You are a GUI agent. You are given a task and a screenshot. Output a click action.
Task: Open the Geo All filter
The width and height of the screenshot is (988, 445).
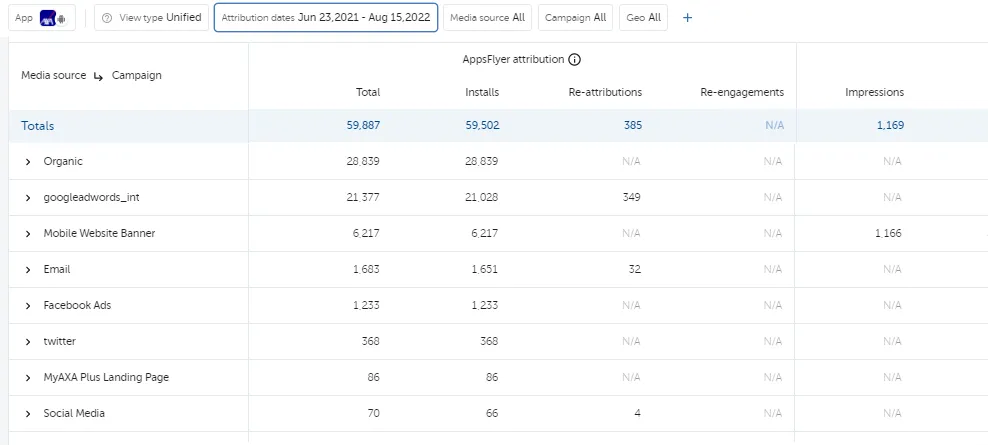643,18
